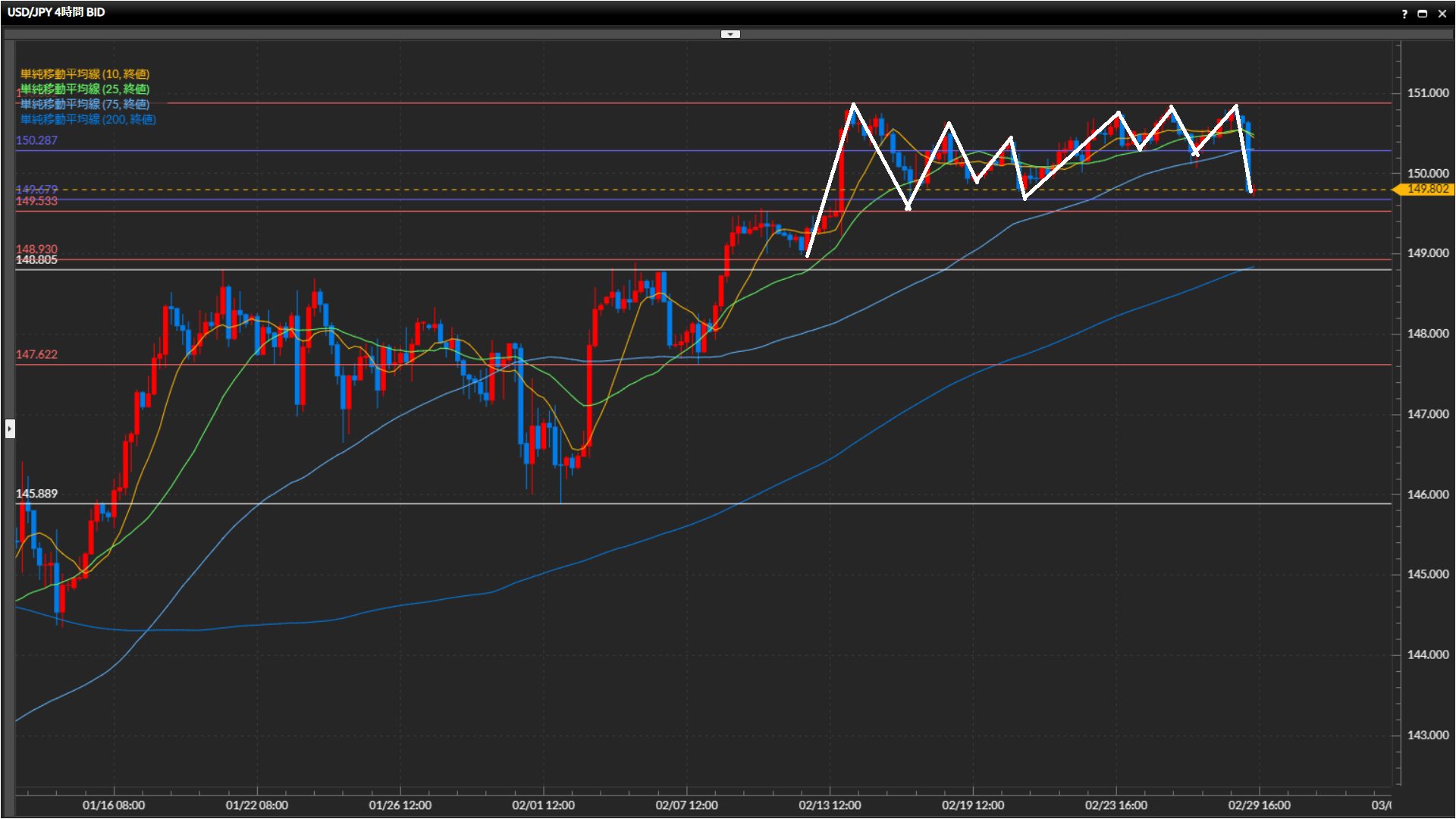The height and width of the screenshot is (819, 1456).
Task: Select the 148.930 red horizontal line label
Action: [x=36, y=249]
